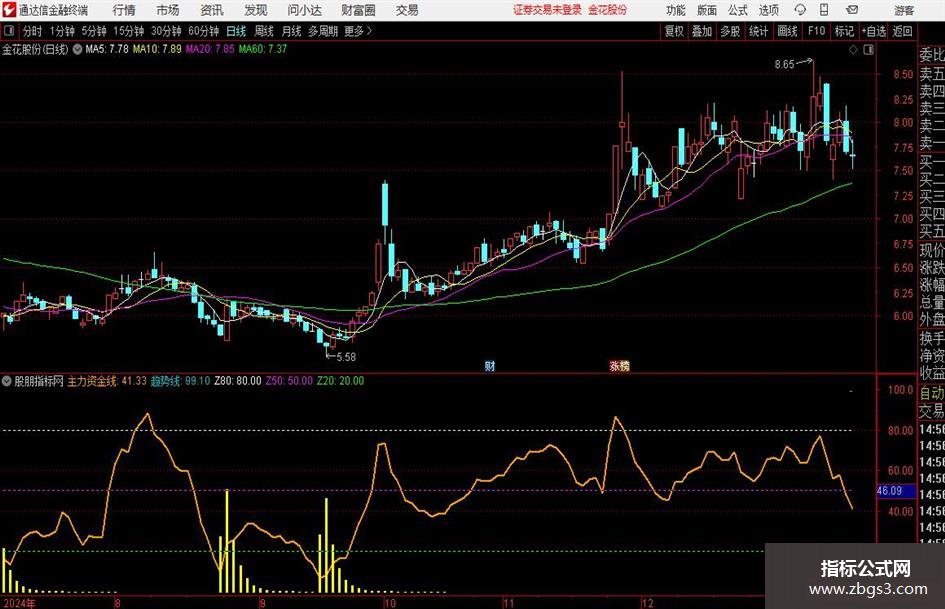
Task: Switch to the 5分钟 period tab
Action: 93,31
